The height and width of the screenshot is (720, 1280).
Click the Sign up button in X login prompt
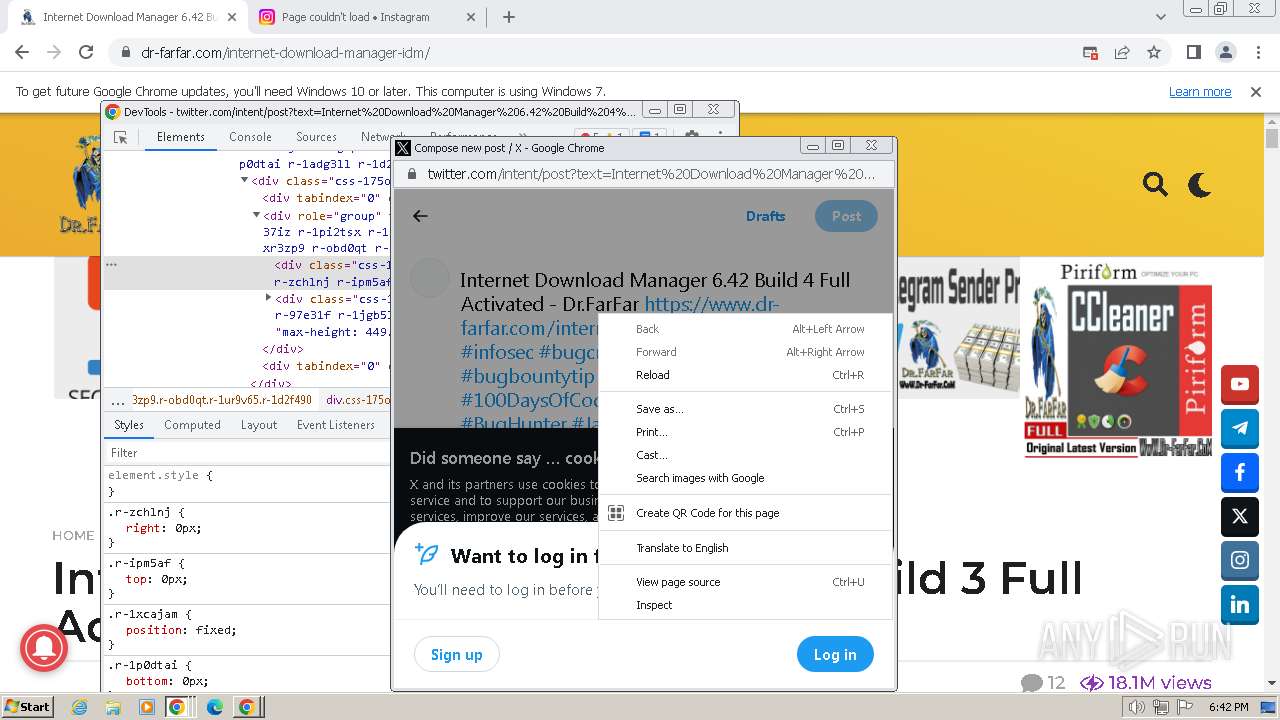tap(456, 655)
